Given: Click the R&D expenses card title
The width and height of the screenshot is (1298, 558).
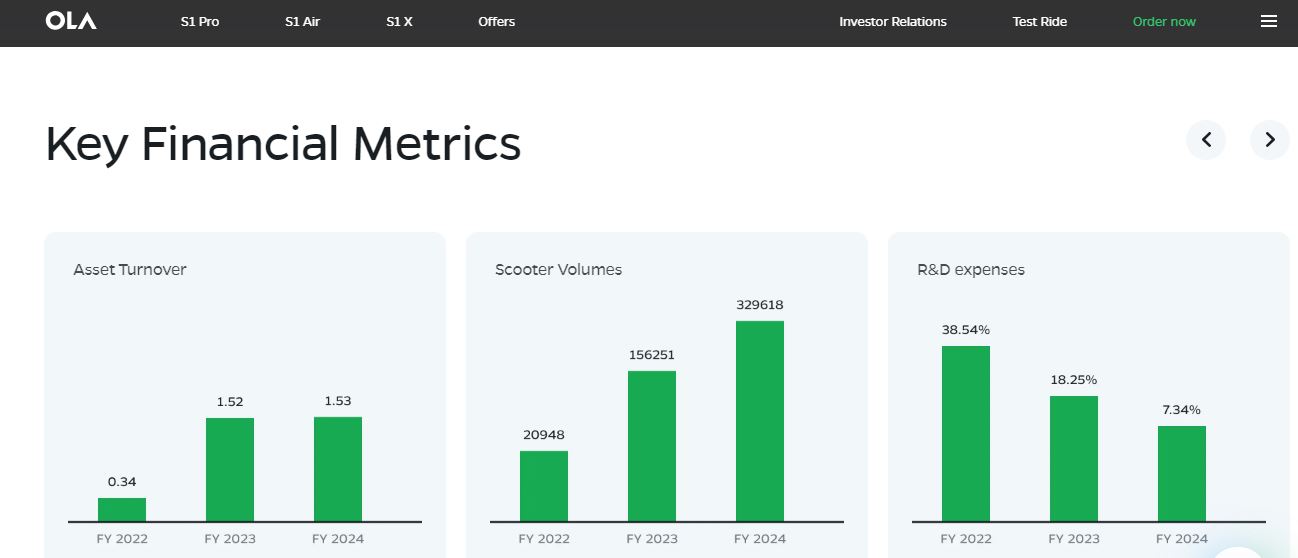Looking at the screenshot, I should (970, 269).
